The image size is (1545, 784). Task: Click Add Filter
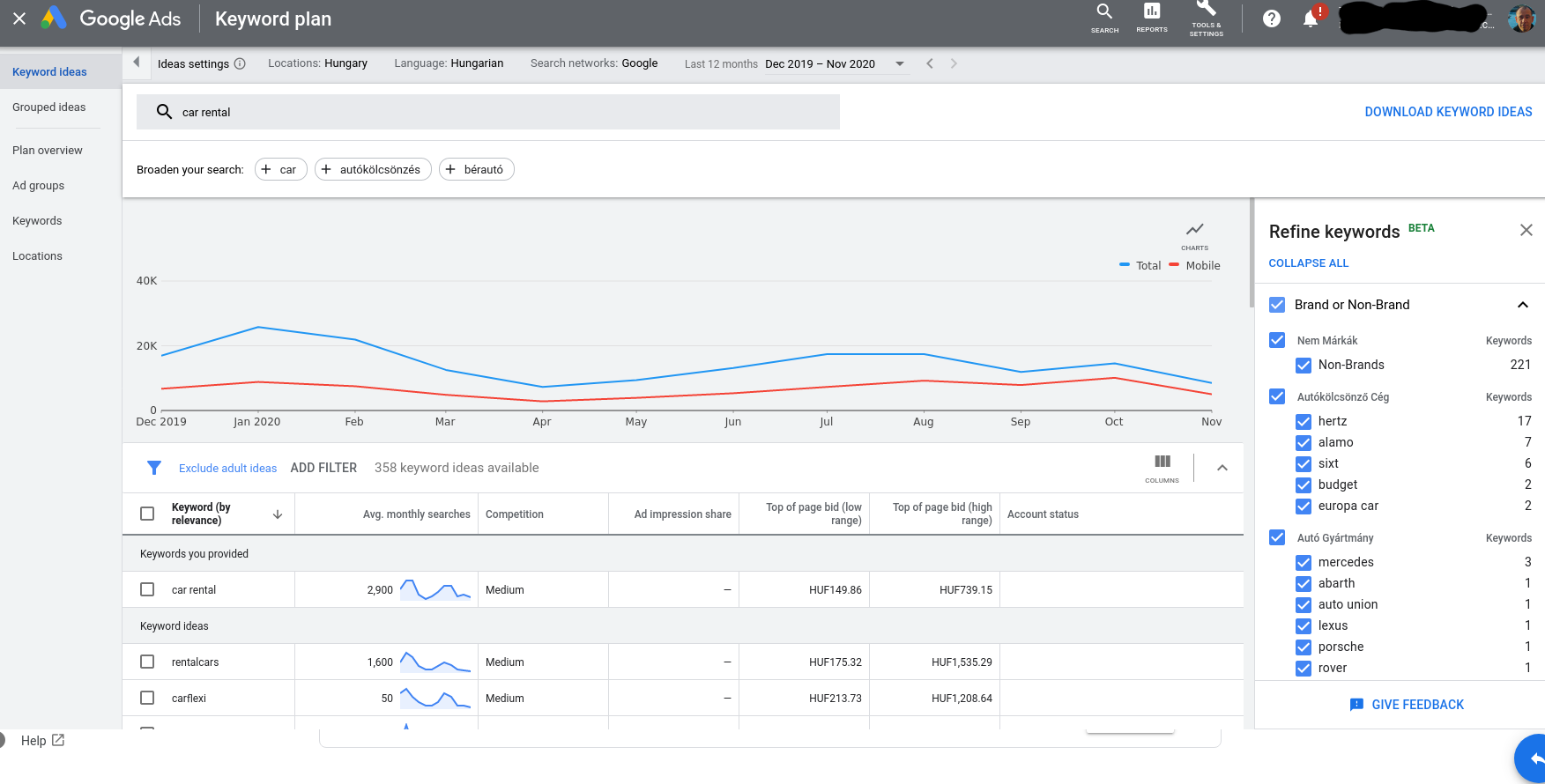pos(323,468)
